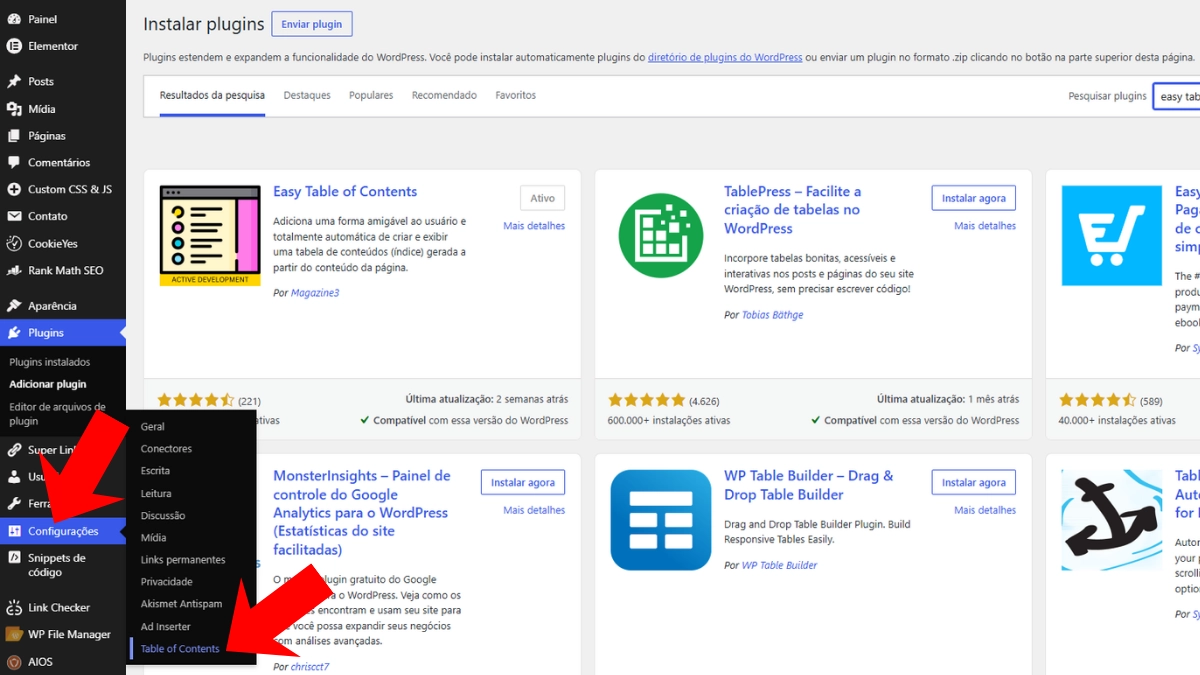Click the TablePress plugin title link

pos(793,210)
